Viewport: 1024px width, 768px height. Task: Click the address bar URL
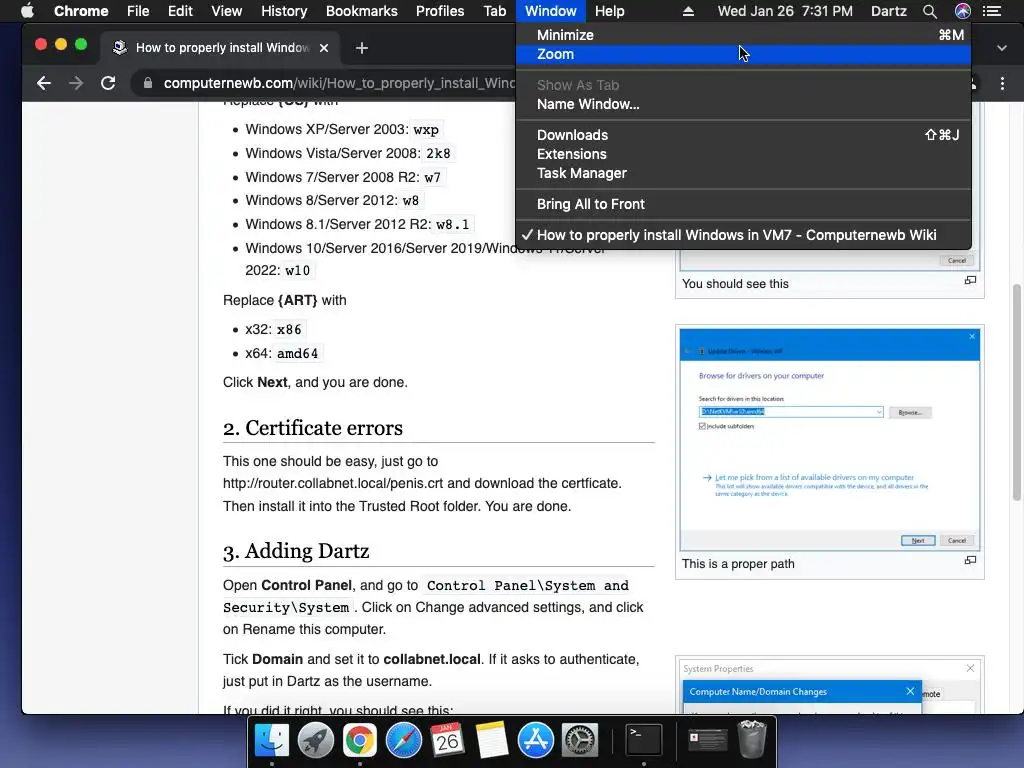[x=340, y=83]
